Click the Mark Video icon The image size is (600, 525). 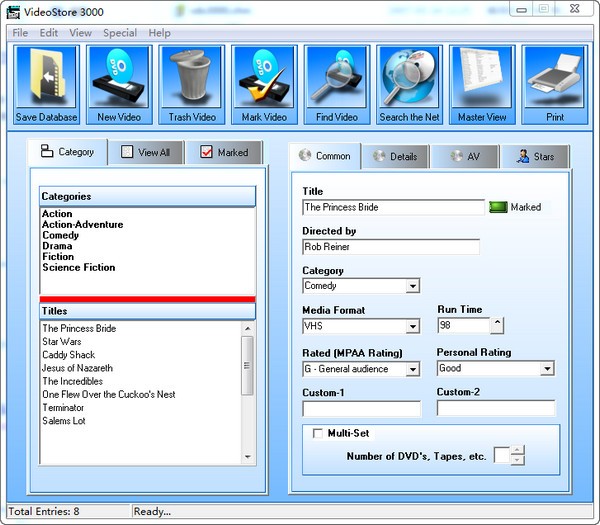pos(264,78)
